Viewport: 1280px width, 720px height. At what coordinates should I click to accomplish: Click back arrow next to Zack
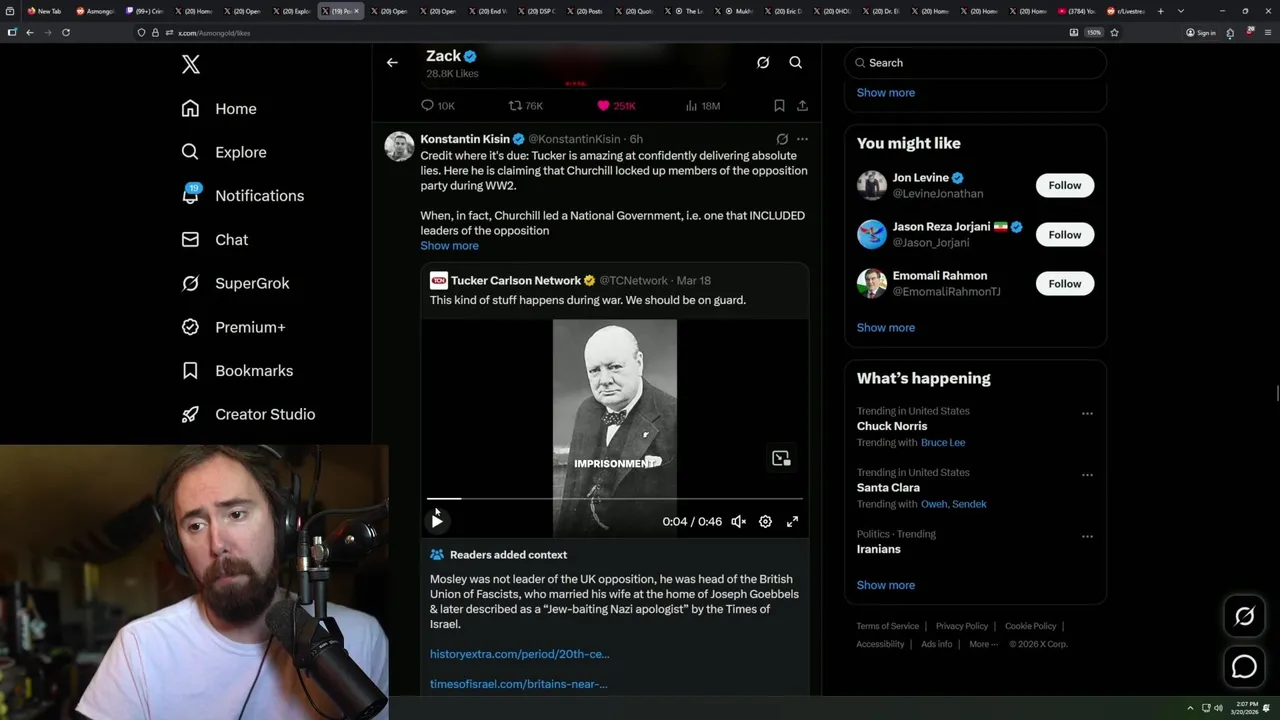coord(392,63)
